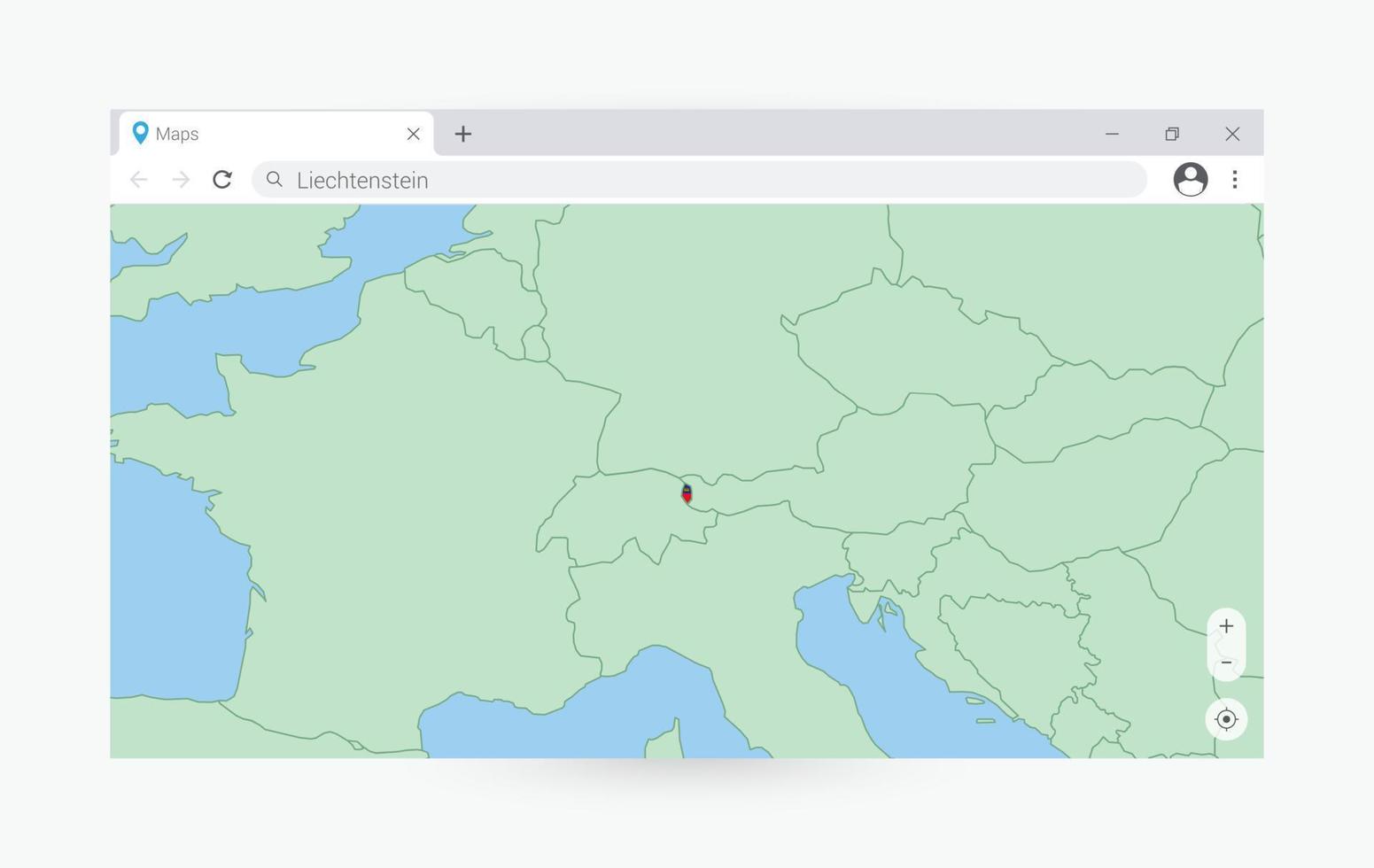Close the browser window
This screenshot has height=868, width=1374.
[1232, 134]
